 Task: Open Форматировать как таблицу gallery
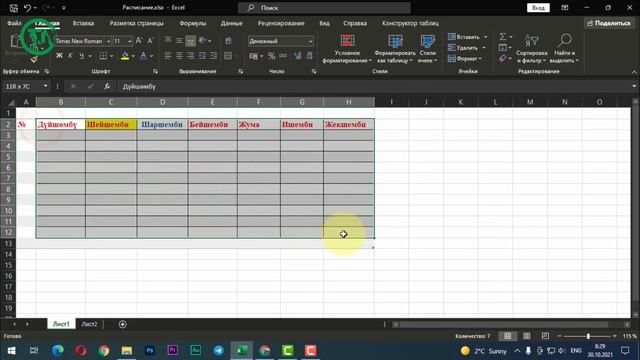pyautogui.click(x=395, y=49)
